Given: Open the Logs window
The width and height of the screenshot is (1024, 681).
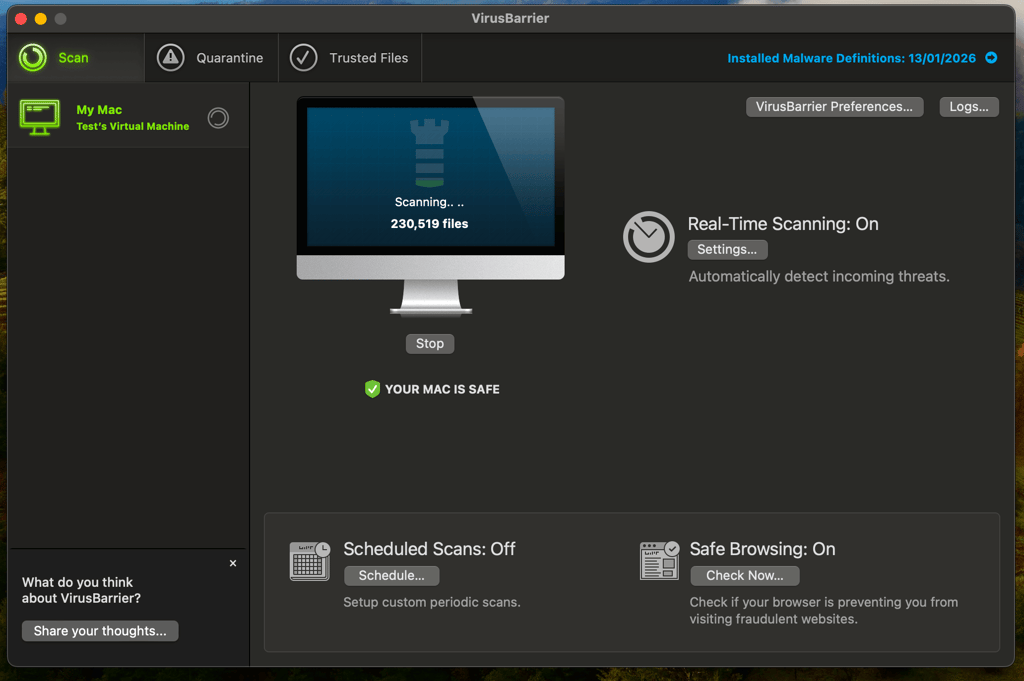Looking at the screenshot, I should [x=968, y=106].
